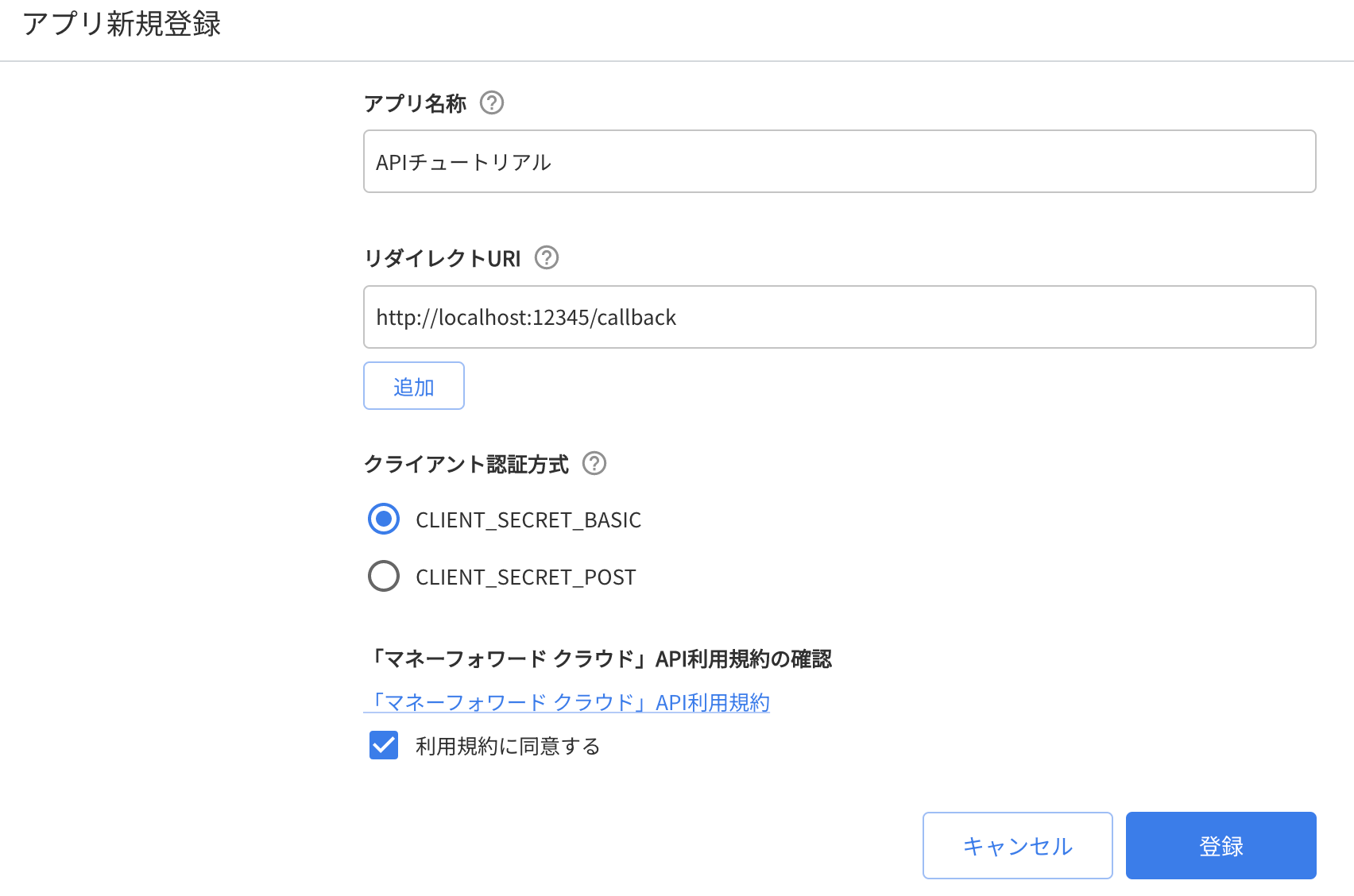Click the API terms of use hyperlink
The width and height of the screenshot is (1354, 896).
pos(568,702)
